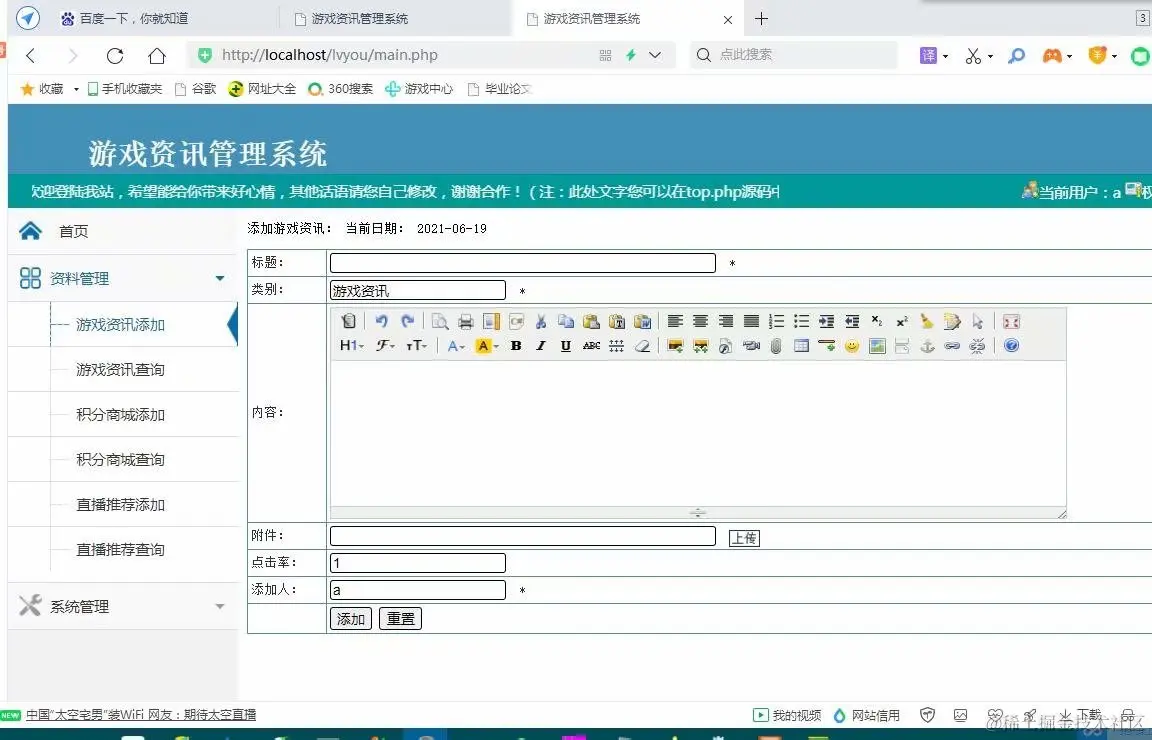Expand the 收藏 bookmarks dropdown arrow
The width and height of the screenshot is (1152, 740).
(x=76, y=89)
